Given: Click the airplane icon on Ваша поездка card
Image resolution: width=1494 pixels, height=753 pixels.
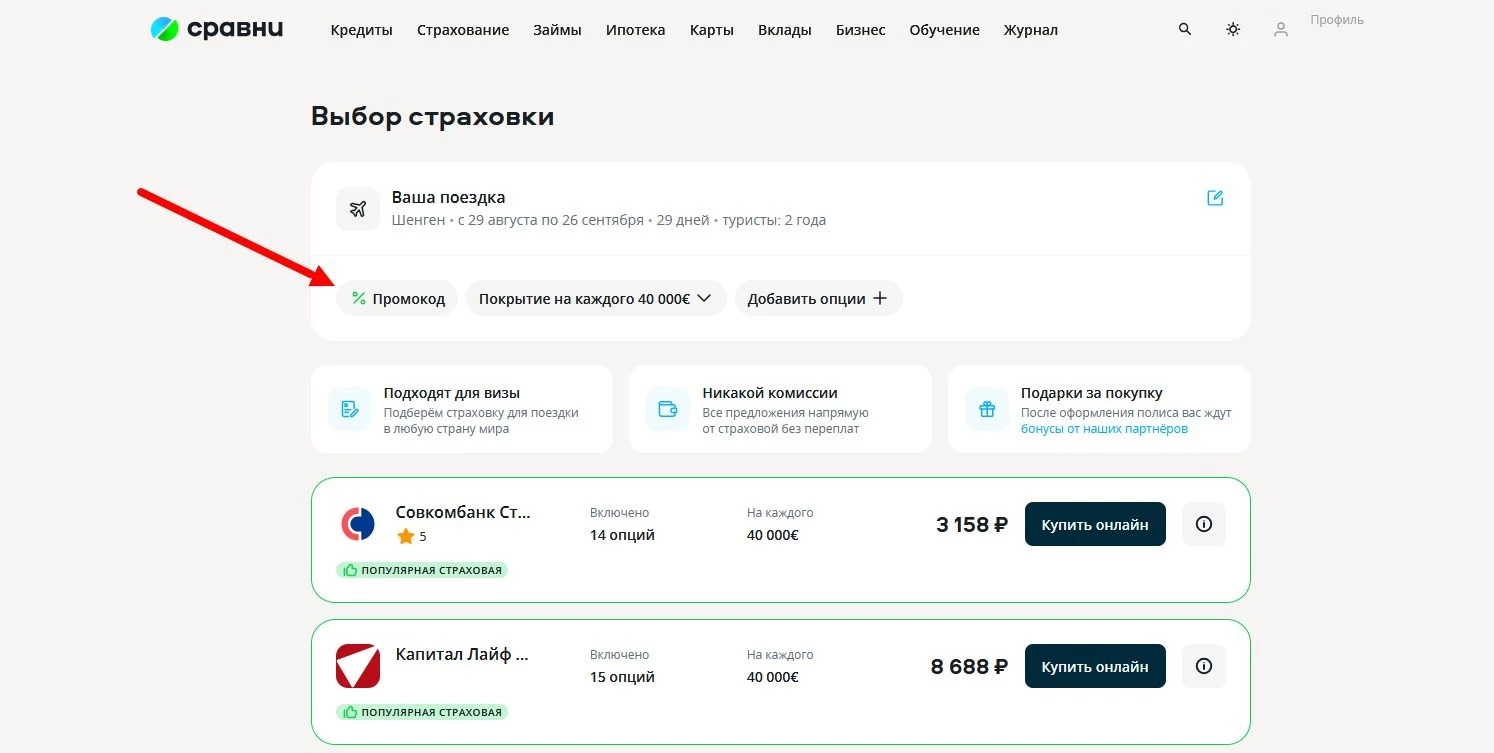Looking at the screenshot, I should (357, 208).
